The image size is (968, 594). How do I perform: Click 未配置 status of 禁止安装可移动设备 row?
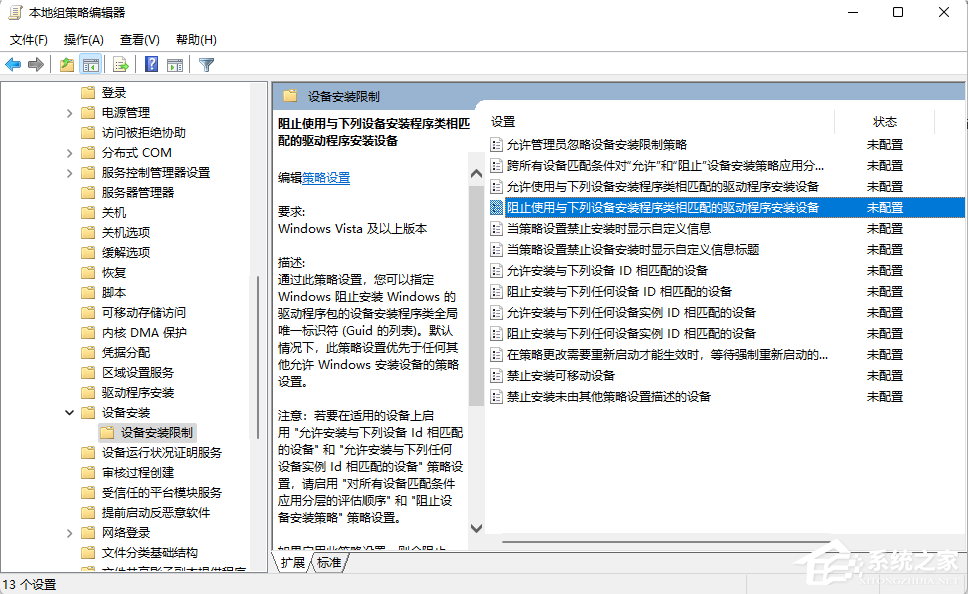pyautogui.click(x=885, y=375)
